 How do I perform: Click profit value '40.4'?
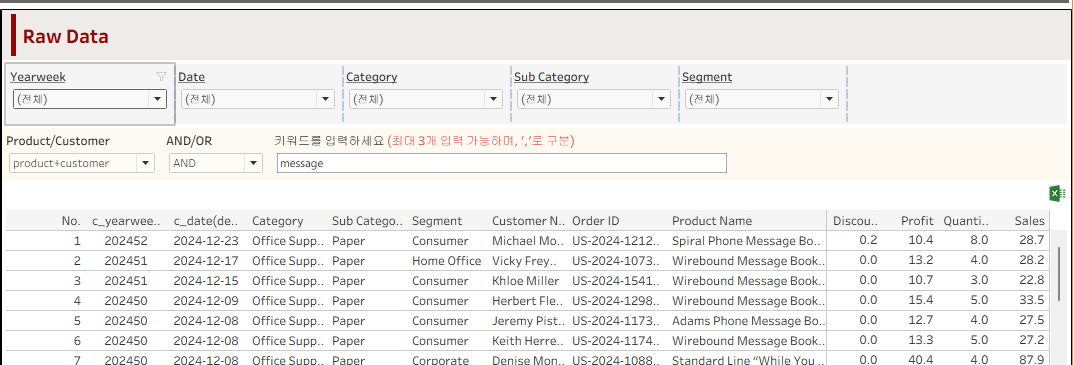(921, 360)
